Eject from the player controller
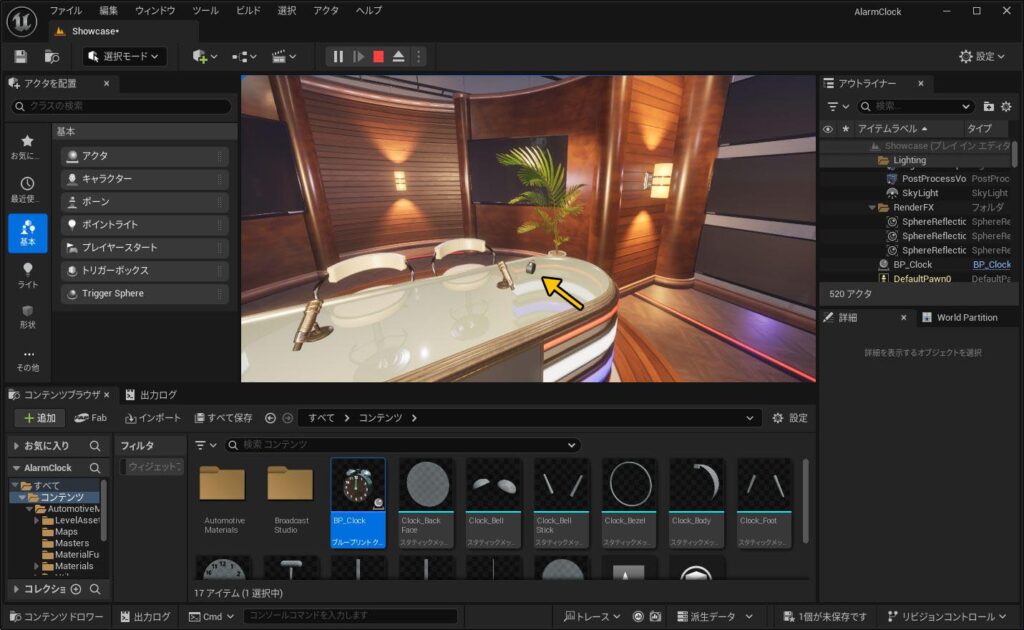The height and width of the screenshot is (630, 1024). tap(399, 57)
